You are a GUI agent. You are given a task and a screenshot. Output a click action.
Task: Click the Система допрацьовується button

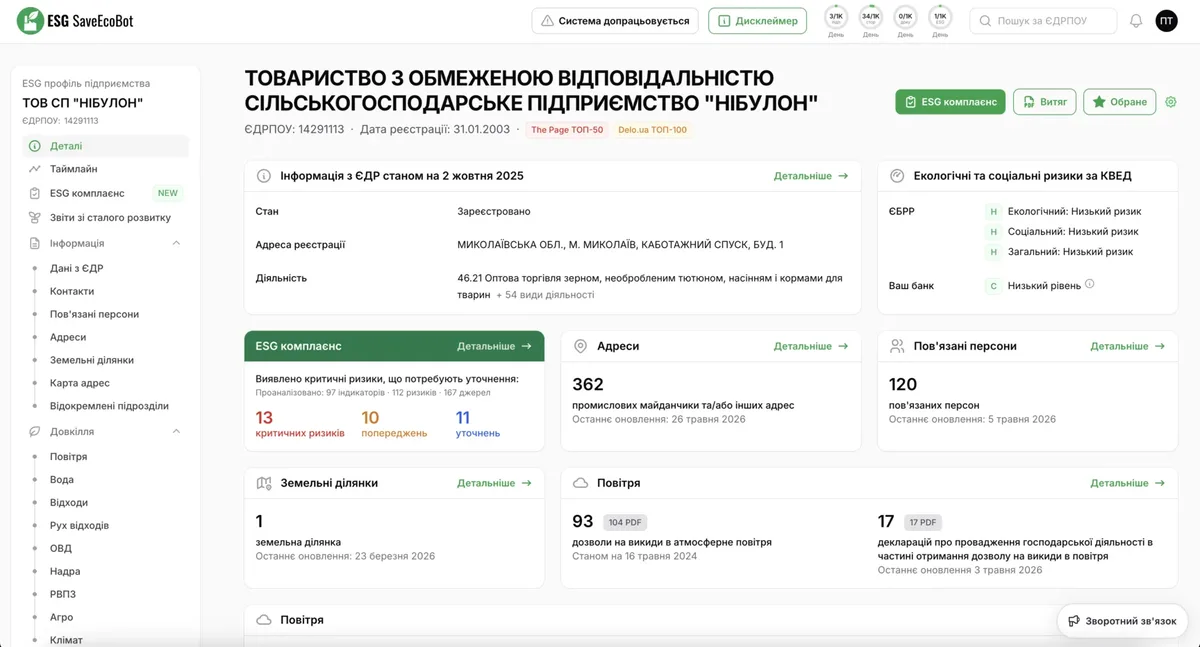coord(615,21)
